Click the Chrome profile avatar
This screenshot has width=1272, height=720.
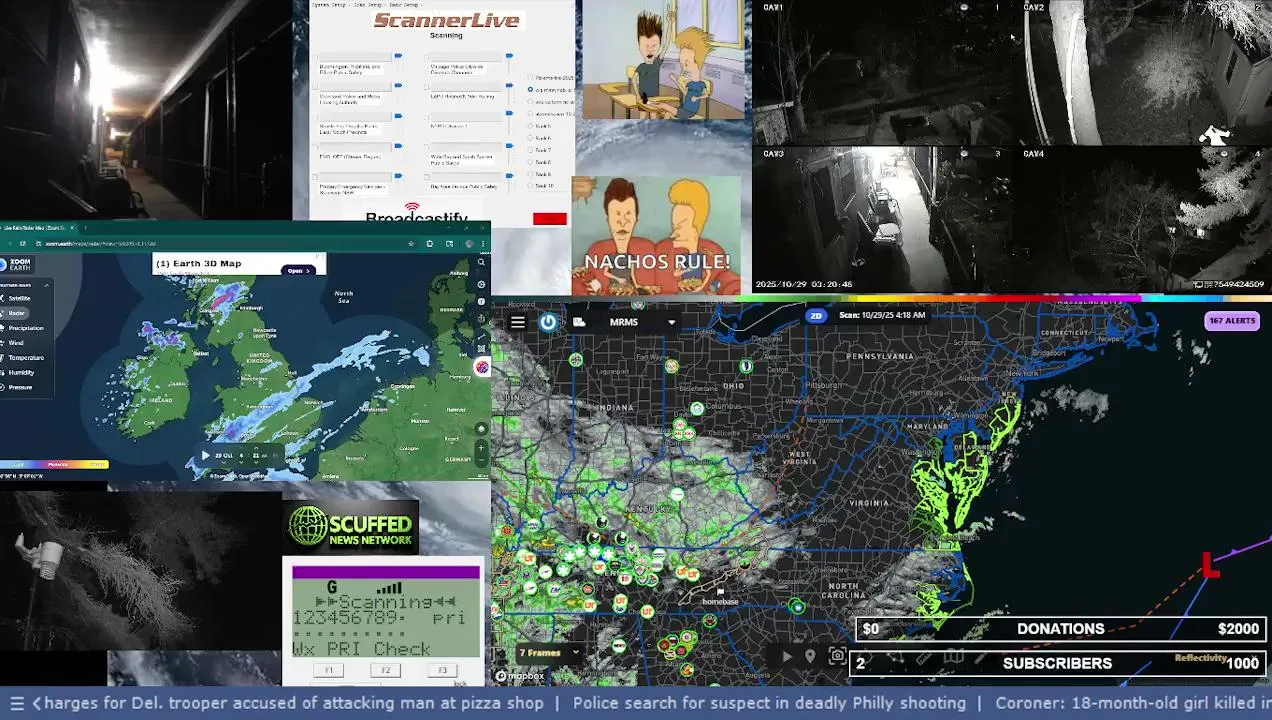click(469, 244)
